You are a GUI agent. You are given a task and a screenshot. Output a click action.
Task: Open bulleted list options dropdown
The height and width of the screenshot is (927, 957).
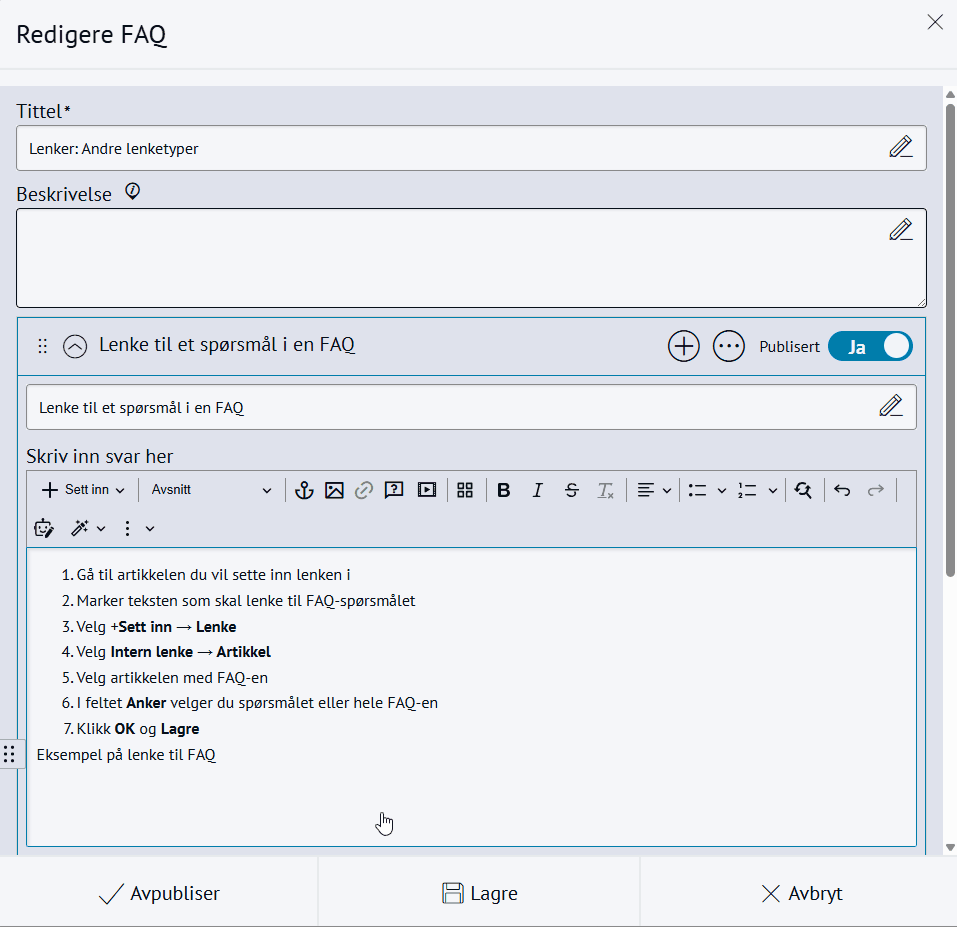(x=722, y=490)
